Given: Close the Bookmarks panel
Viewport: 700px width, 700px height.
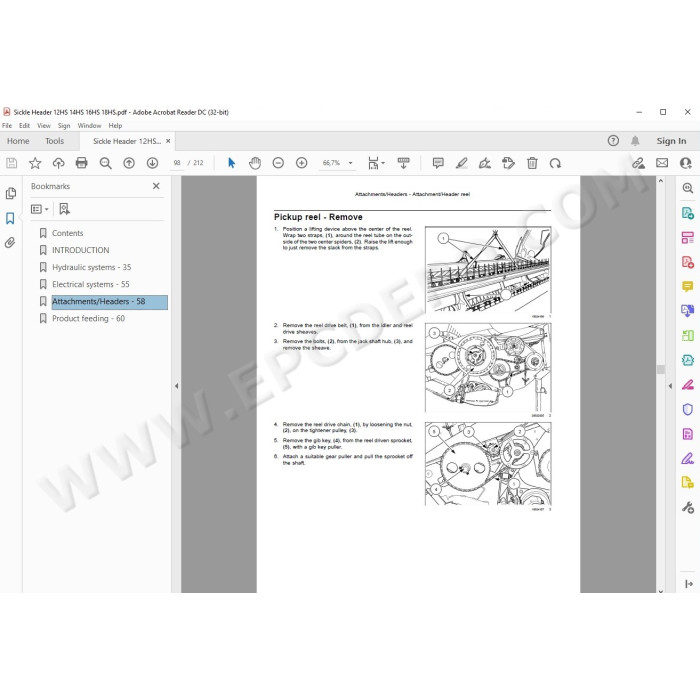Looking at the screenshot, I should click(156, 186).
